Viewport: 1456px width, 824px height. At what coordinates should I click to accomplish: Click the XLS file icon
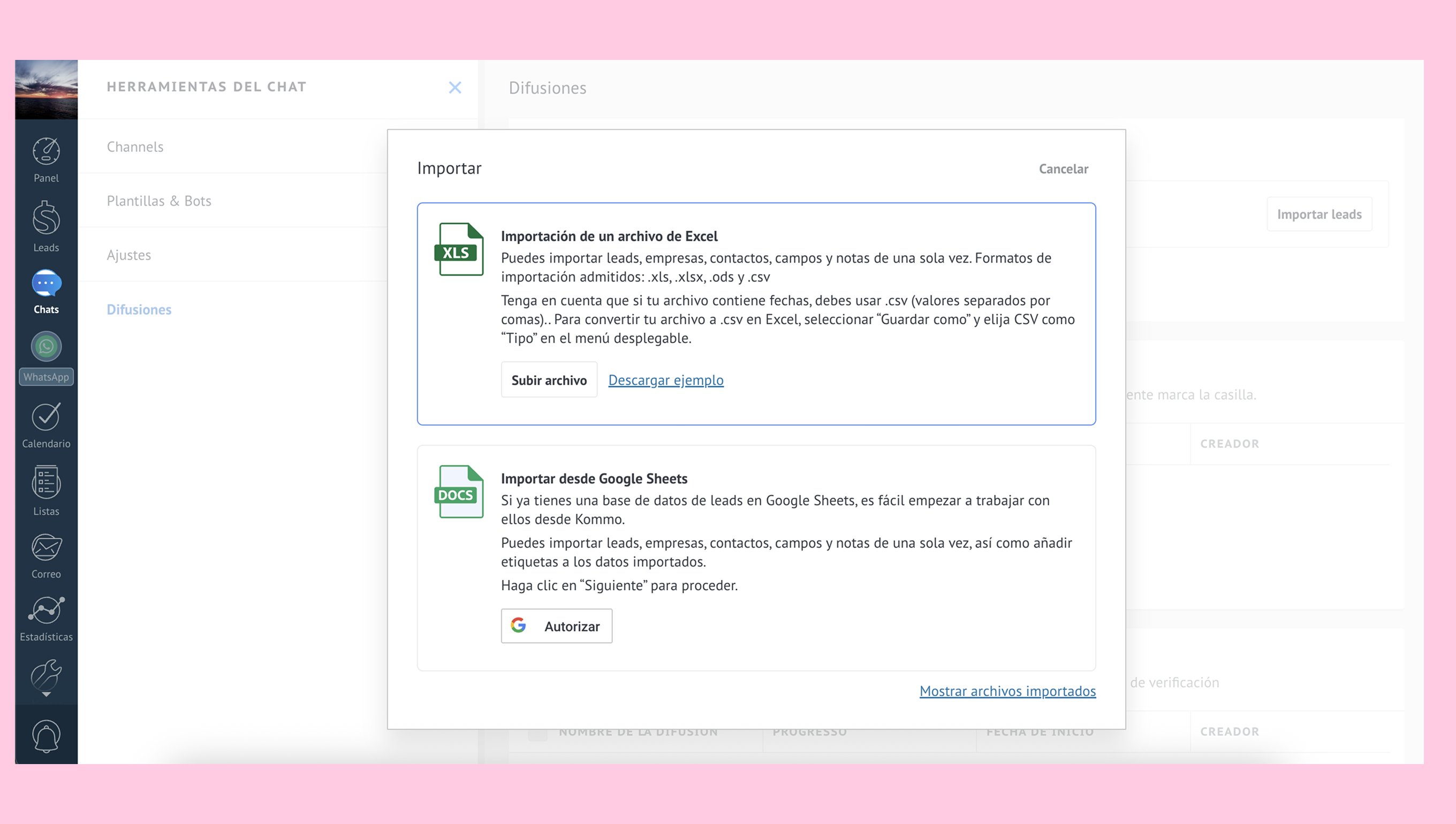coord(459,249)
